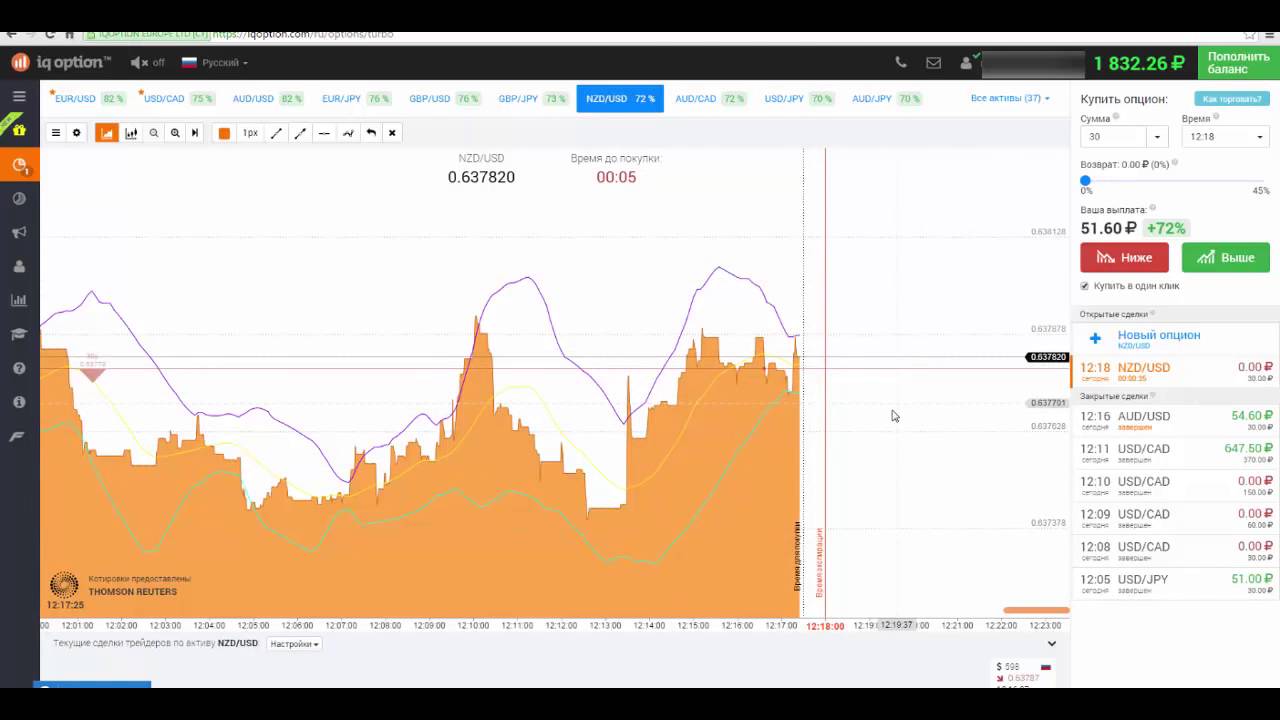This screenshot has height=720, width=1280.
Task: Click the person icon in left sidebar
Action: pos(19,267)
